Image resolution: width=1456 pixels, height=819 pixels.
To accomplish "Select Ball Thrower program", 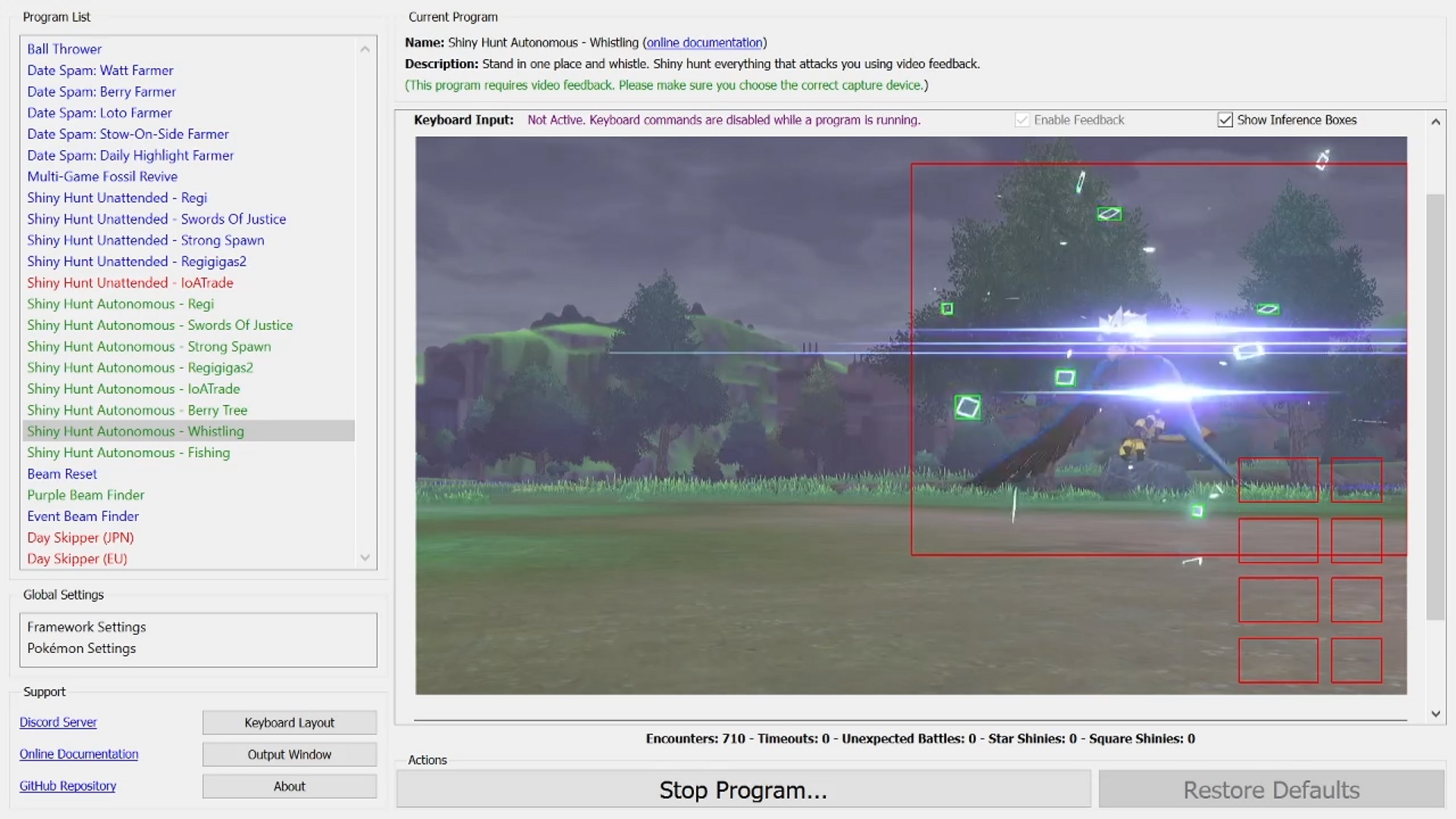I will click(x=64, y=49).
